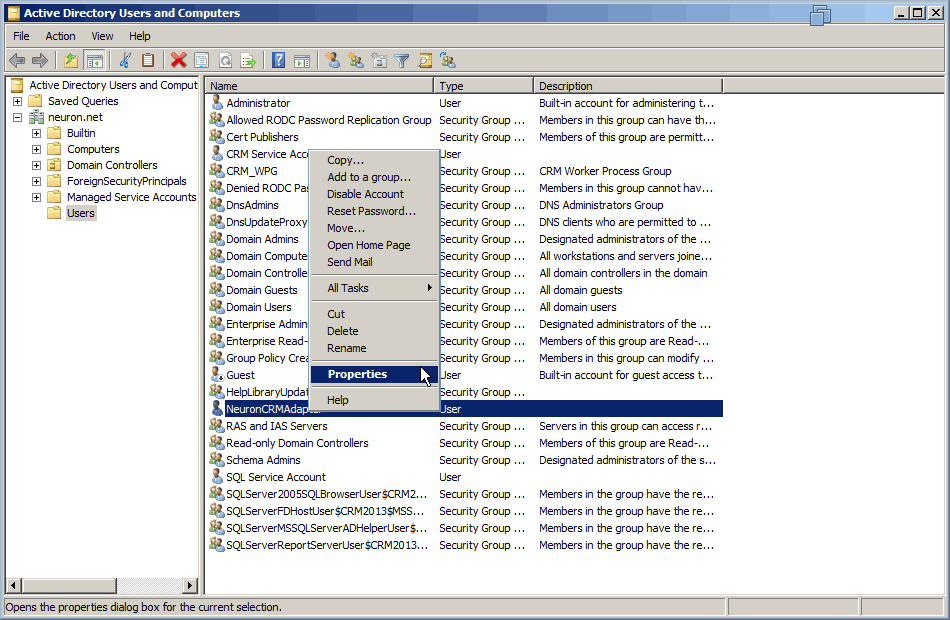Image resolution: width=950 pixels, height=620 pixels.
Task: Open the View menu
Action: point(102,36)
